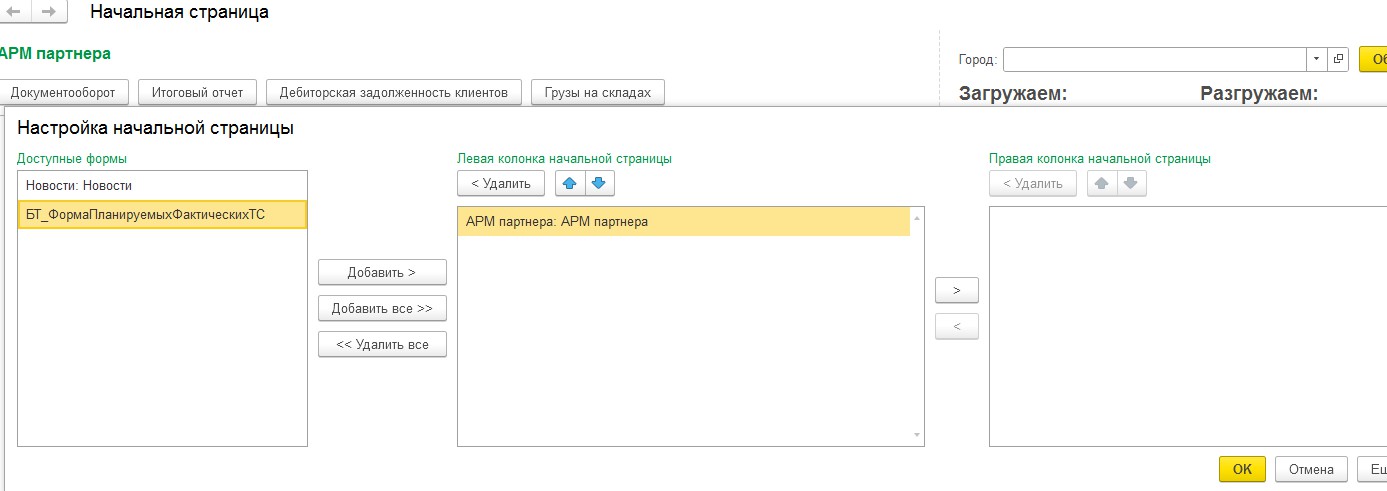
Task: Click grayed move down arrow in right column
Action: pos(1131,183)
